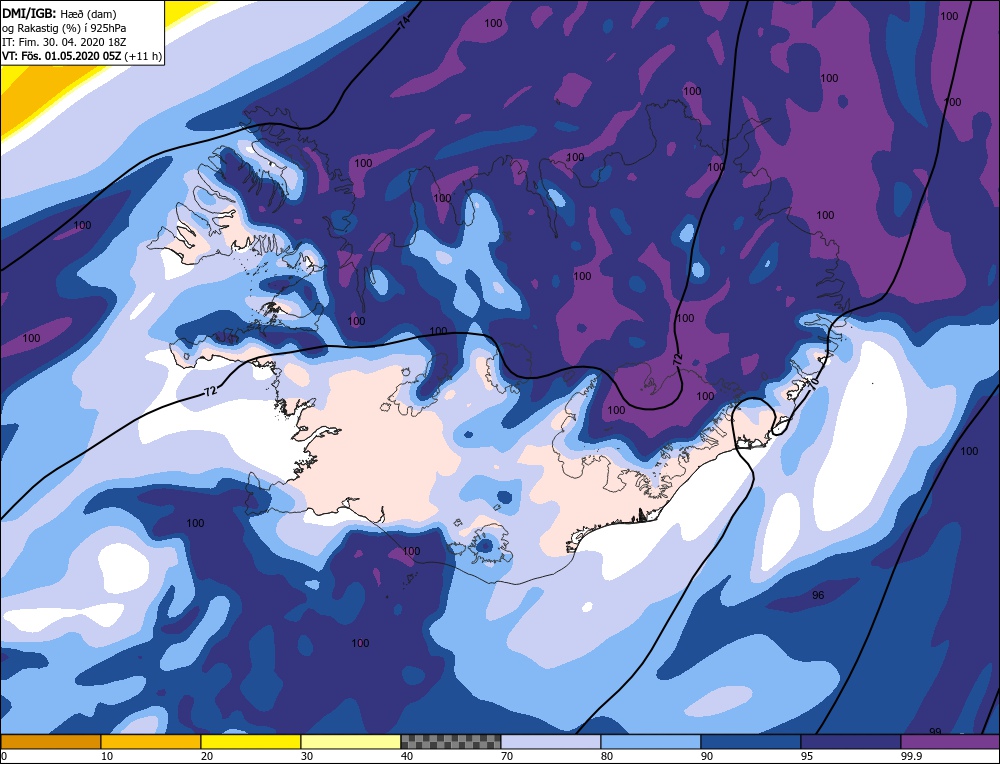The width and height of the screenshot is (1000, 764).
Task: Click the 'DMI/IGB: Hæð (dam)' title line
Action: [x=59, y=13]
